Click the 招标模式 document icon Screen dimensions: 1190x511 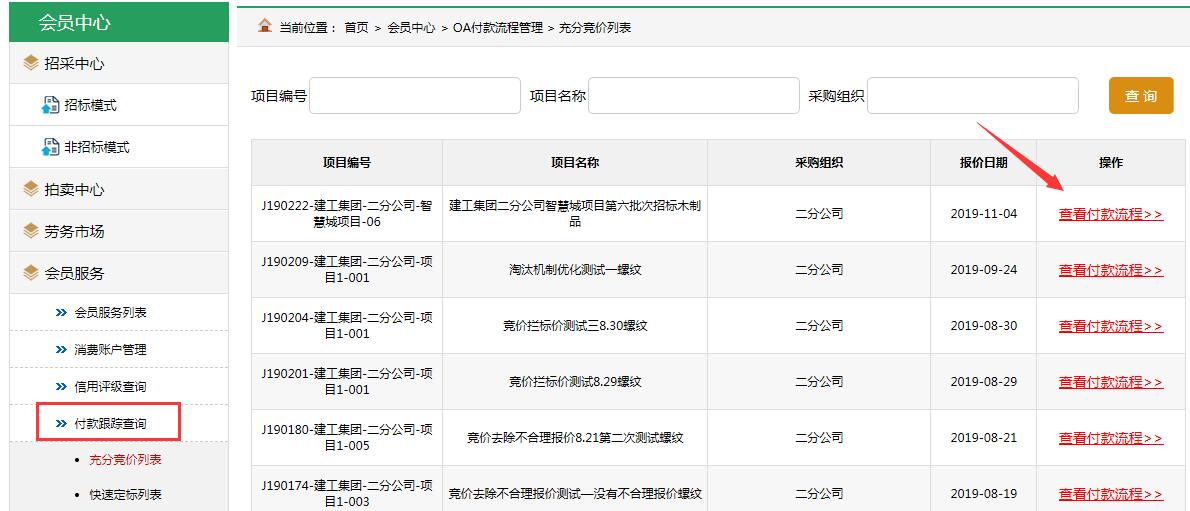[x=50, y=105]
